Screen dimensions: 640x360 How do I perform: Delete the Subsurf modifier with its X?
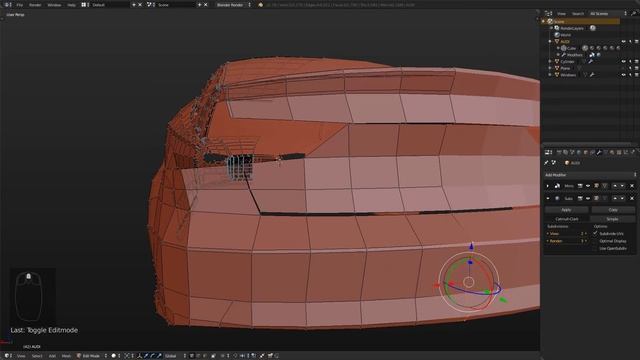(x=632, y=198)
